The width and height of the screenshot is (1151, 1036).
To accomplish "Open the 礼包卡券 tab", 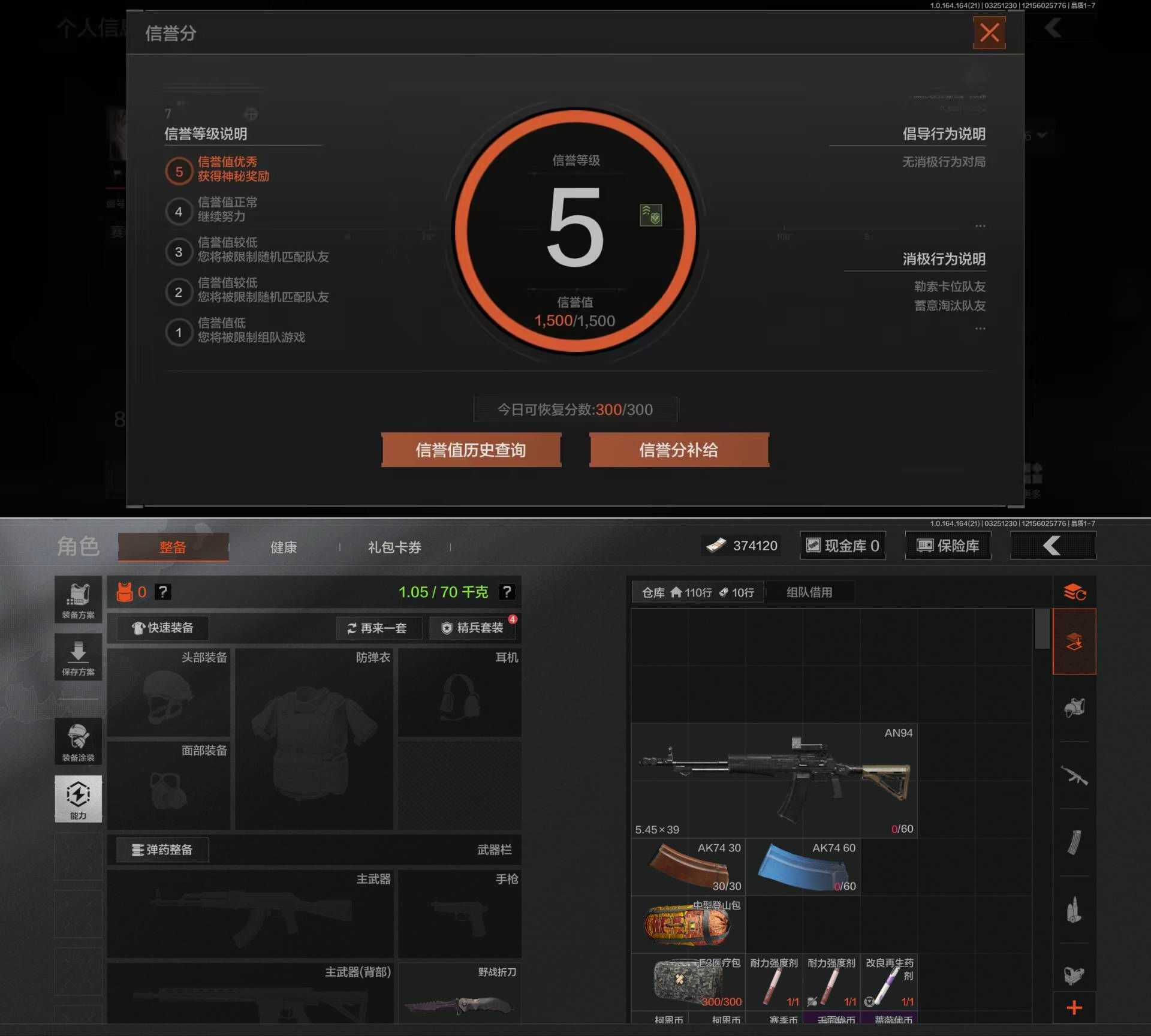I will pyautogui.click(x=394, y=547).
